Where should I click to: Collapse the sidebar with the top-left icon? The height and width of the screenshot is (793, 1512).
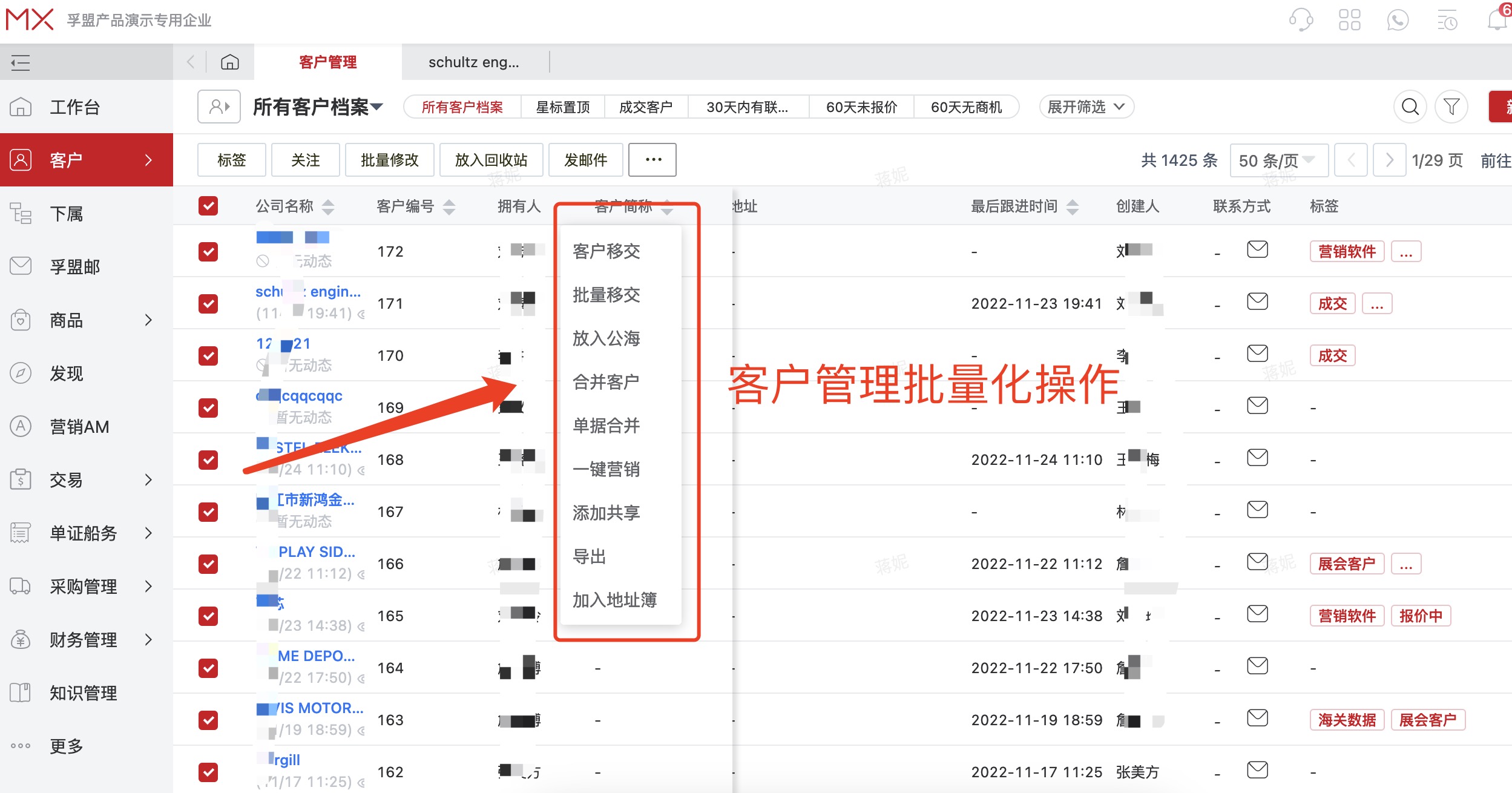pos(21,62)
